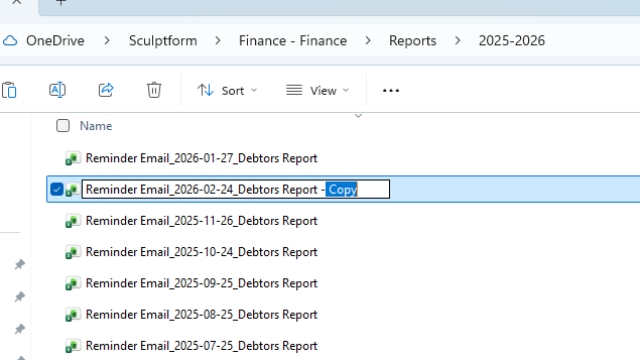Image resolution: width=640 pixels, height=360 pixels.
Task: Click the Excel icon of 2025-10-24 report
Action: (x=73, y=252)
